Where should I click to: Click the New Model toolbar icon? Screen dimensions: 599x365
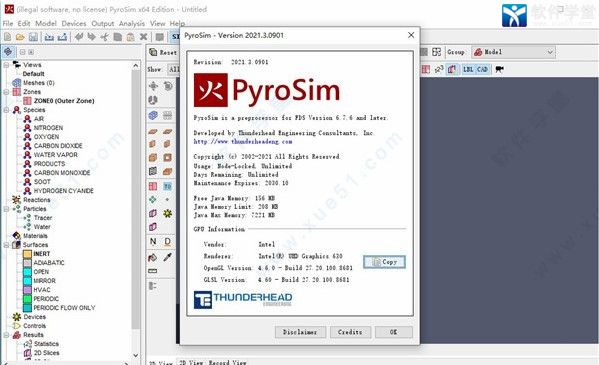tap(8, 37)
